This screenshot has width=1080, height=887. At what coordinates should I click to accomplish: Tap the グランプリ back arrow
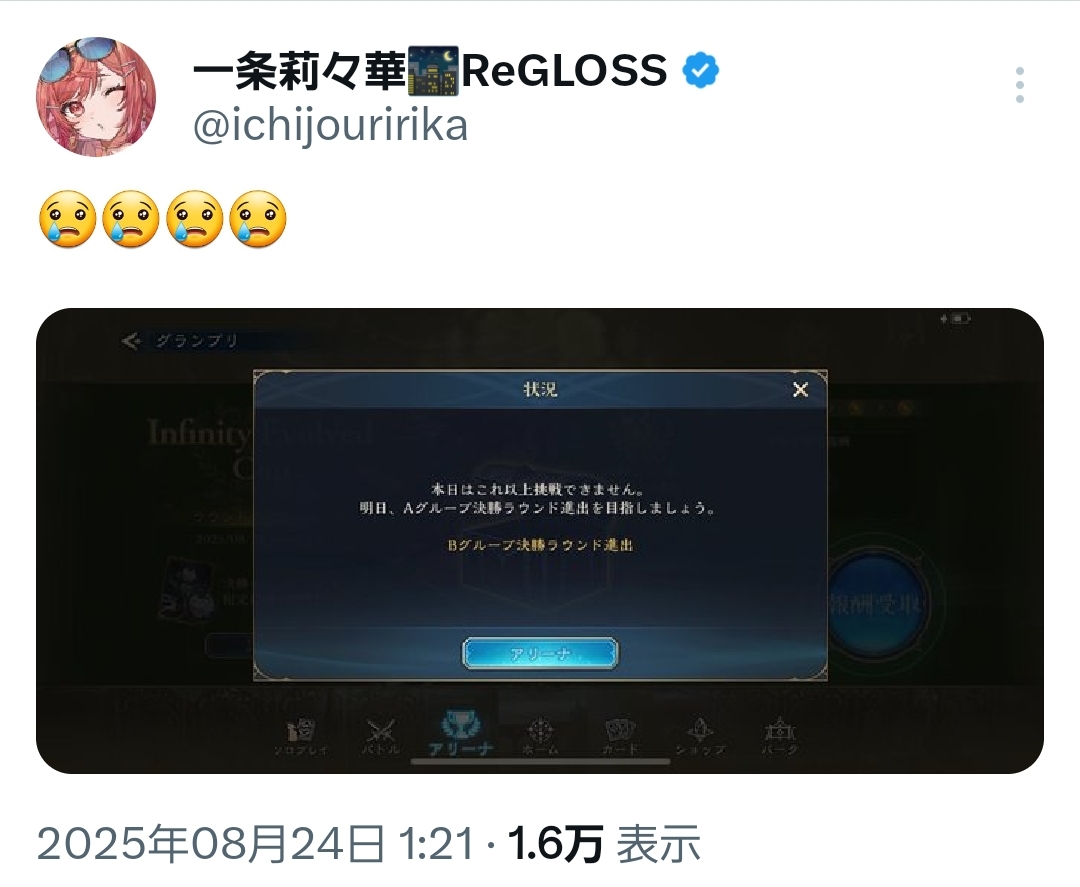131,340
